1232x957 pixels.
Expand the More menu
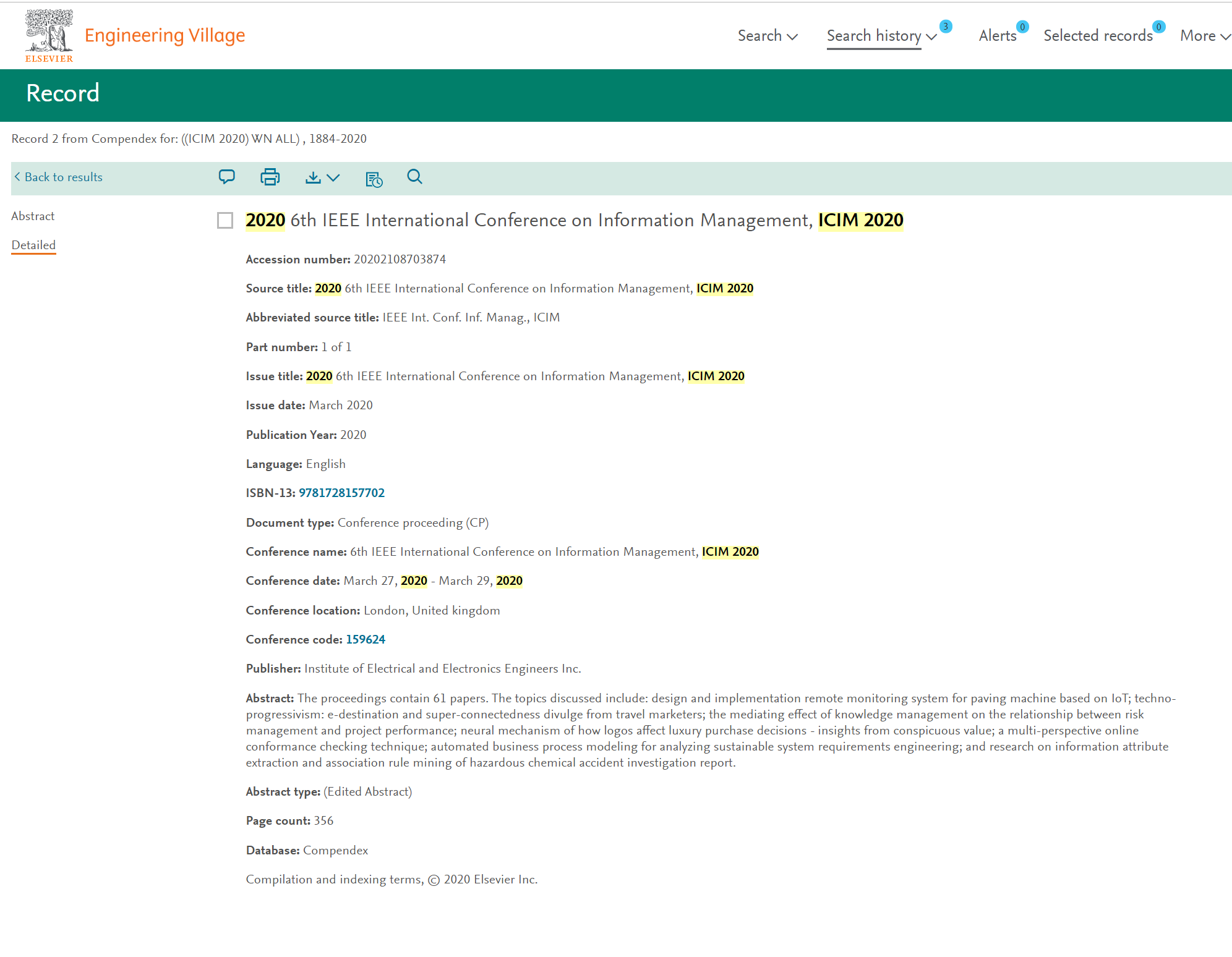(1205, 36)
